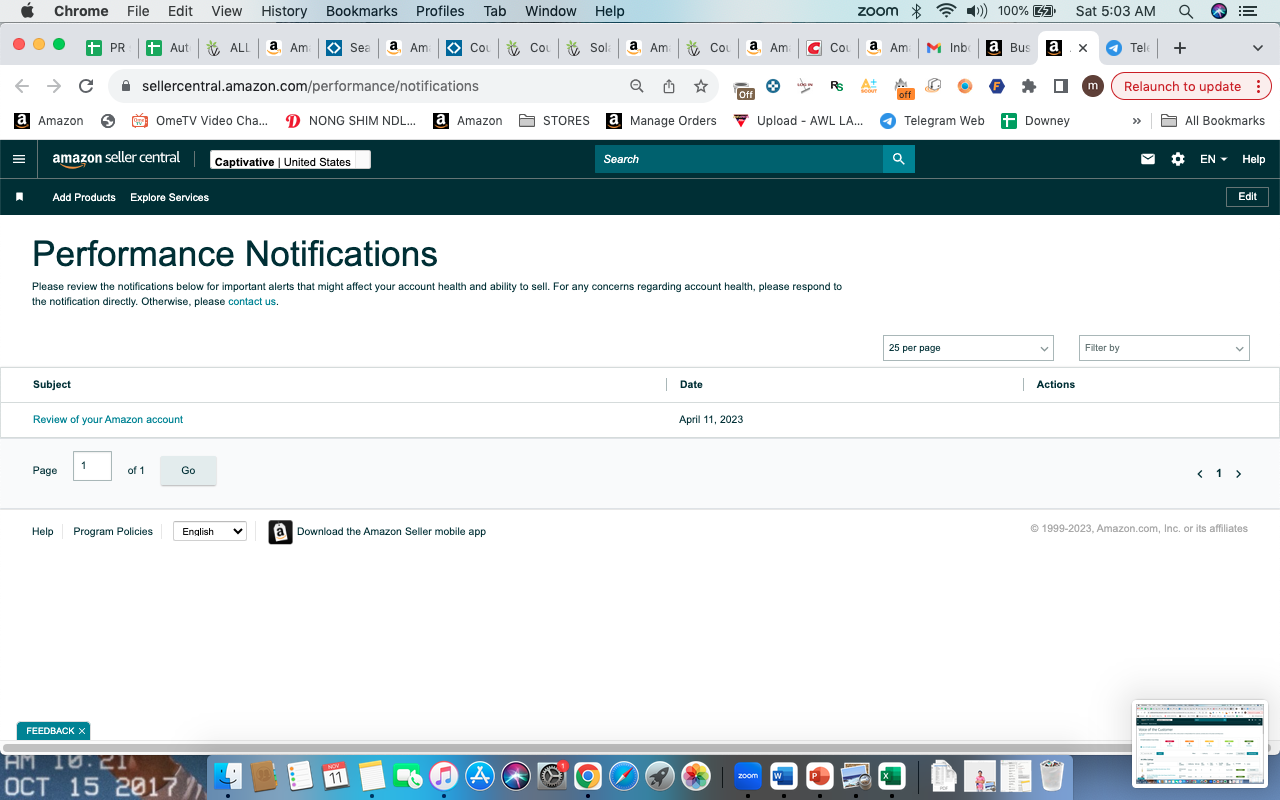
Task: Click the Go pagination button
Action: click(188, 470)
